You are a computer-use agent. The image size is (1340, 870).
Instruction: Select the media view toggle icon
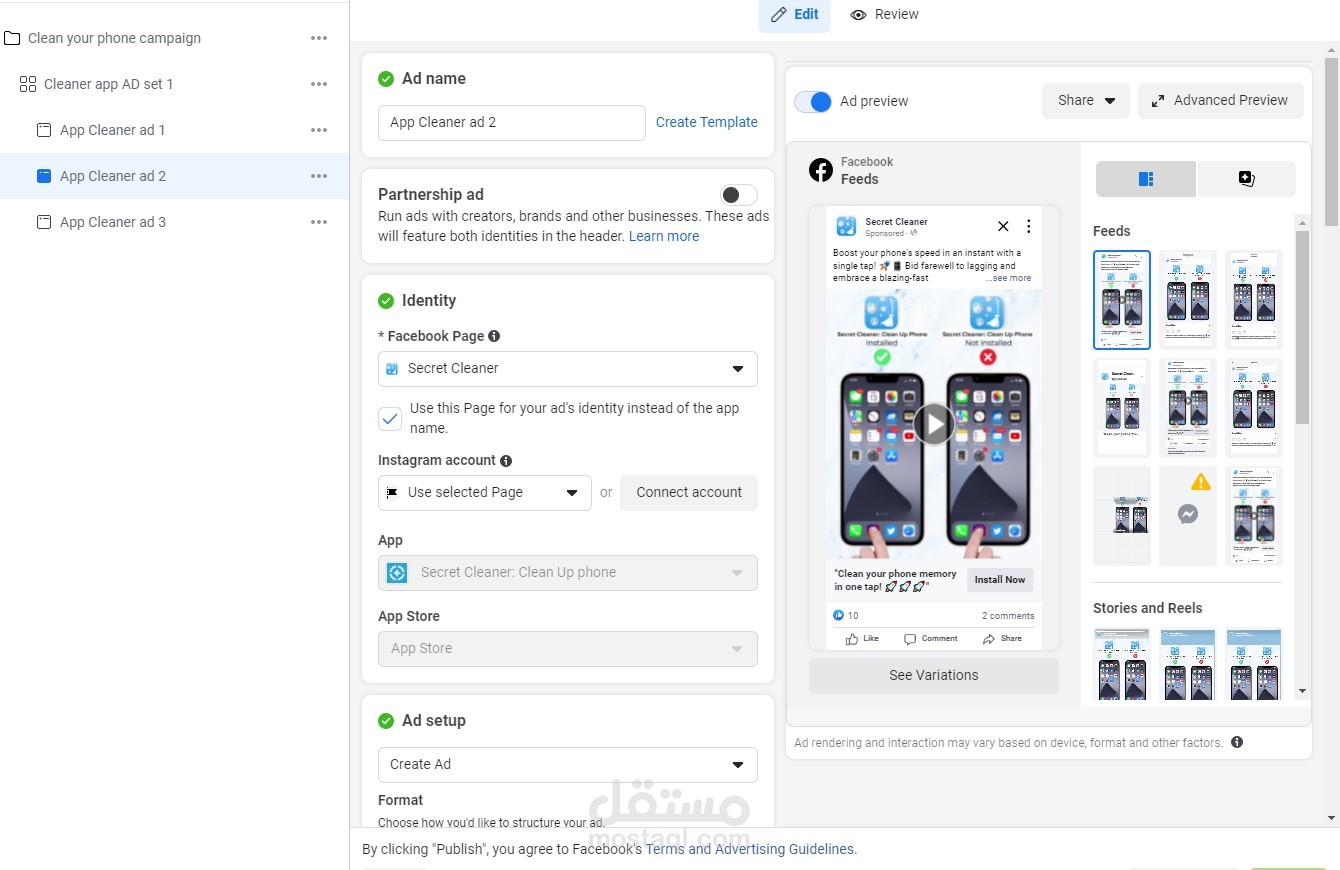pyautogui.click(x=1246, y=179)
